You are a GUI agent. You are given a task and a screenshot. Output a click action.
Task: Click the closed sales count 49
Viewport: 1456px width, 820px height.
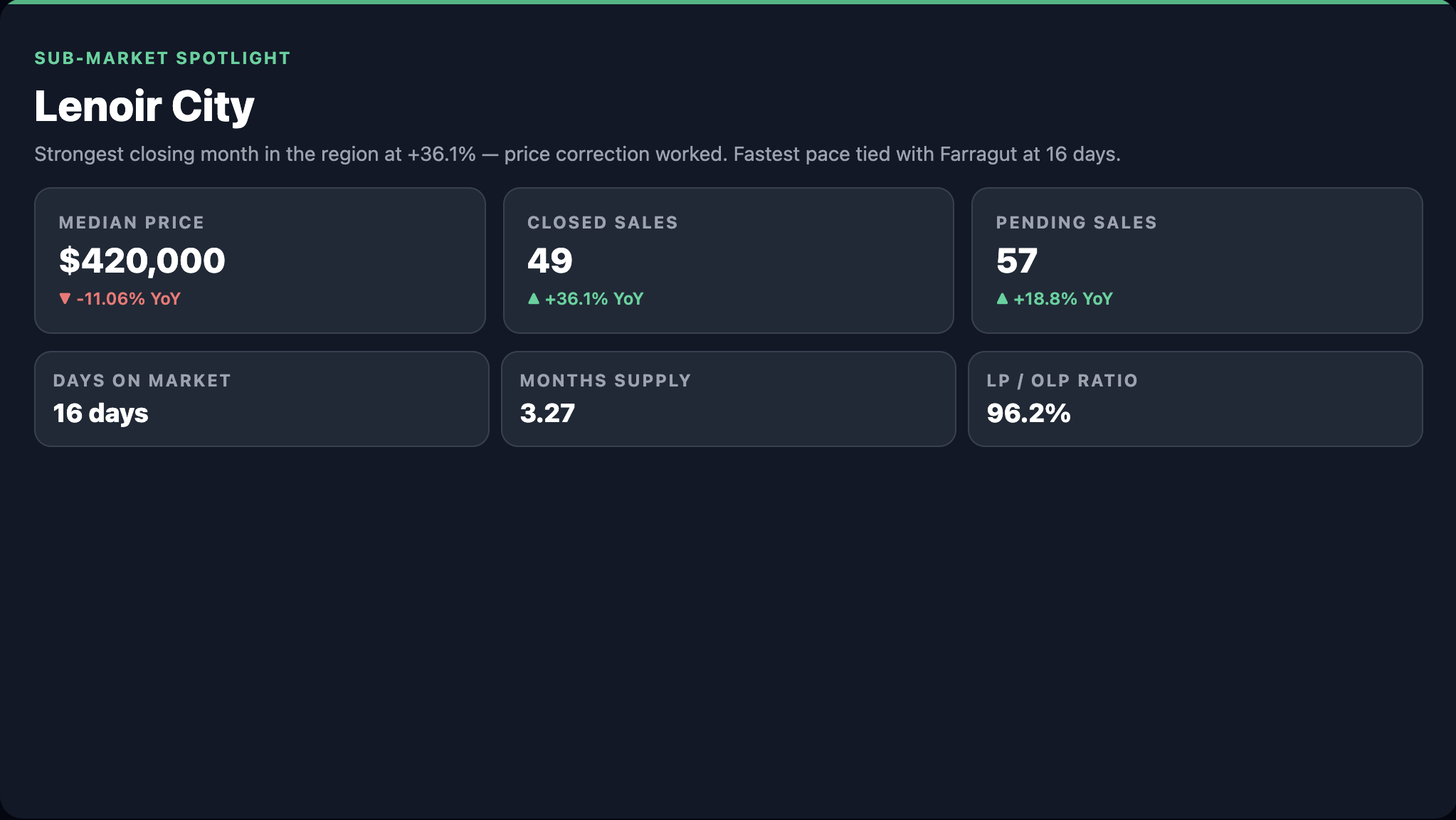tap(550, 261)
